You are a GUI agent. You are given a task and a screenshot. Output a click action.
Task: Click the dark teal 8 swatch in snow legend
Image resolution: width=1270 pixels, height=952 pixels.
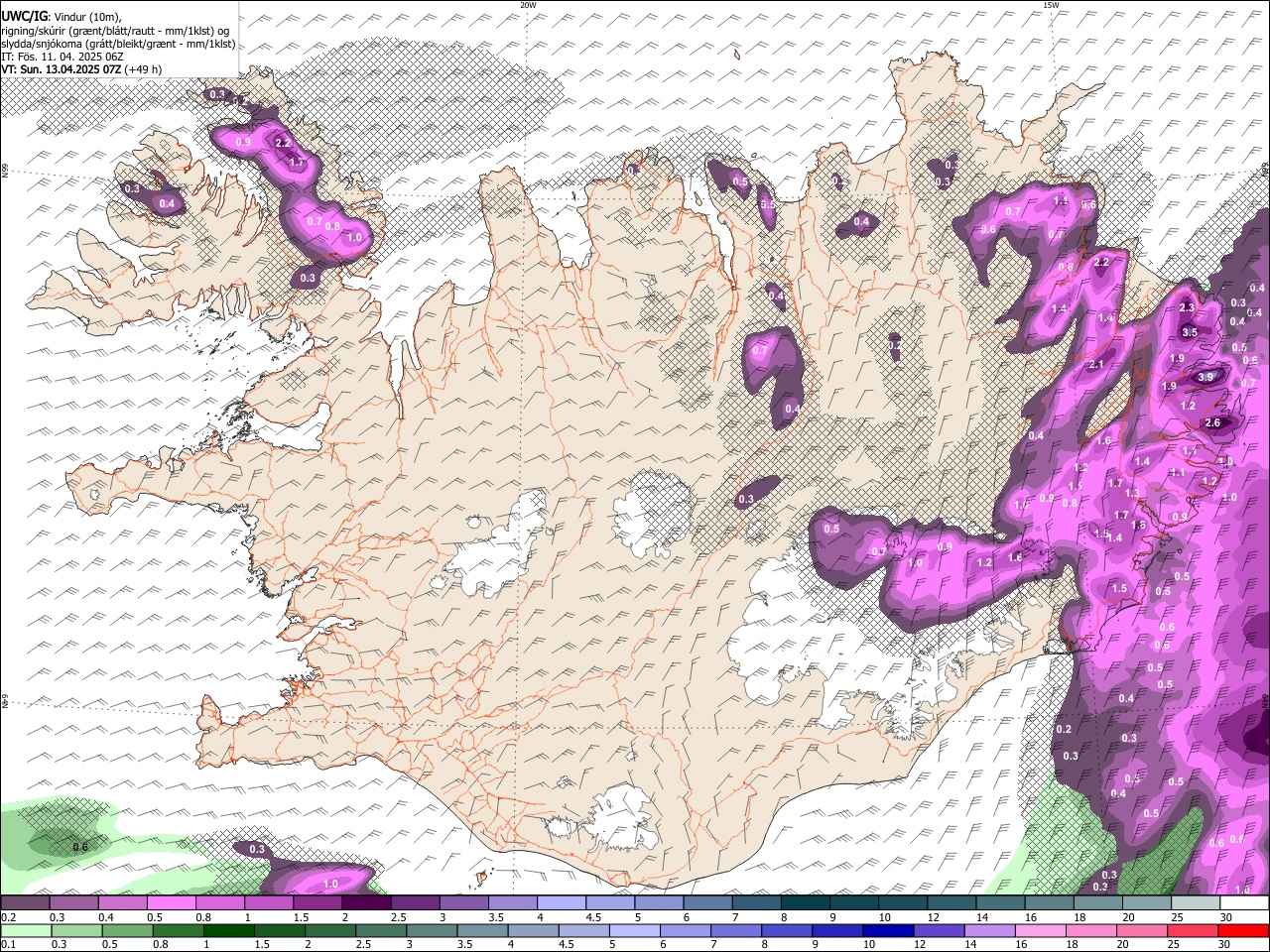pyautogui.click(x=805, y=903)
